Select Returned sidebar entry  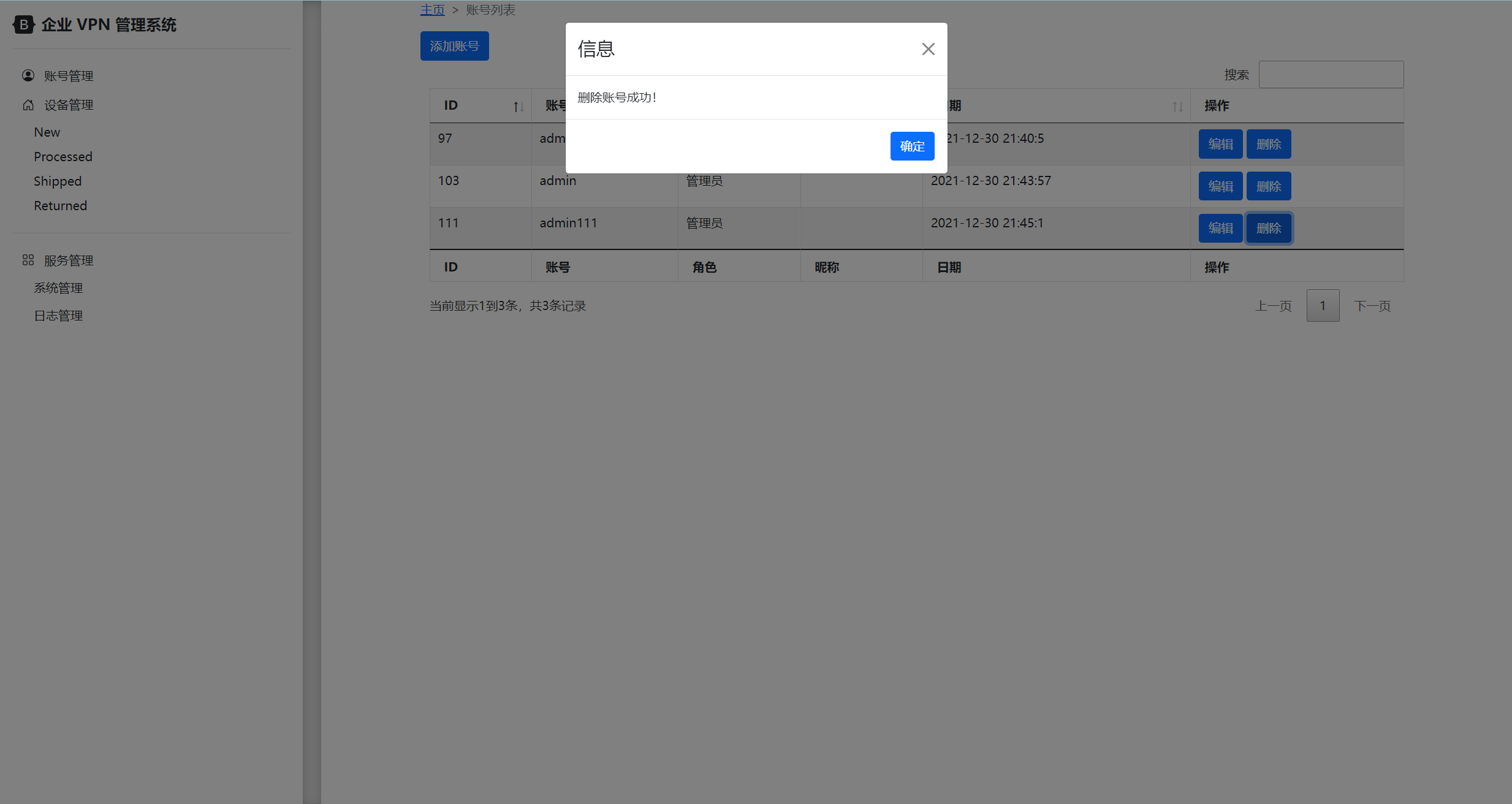coord(61,206)
